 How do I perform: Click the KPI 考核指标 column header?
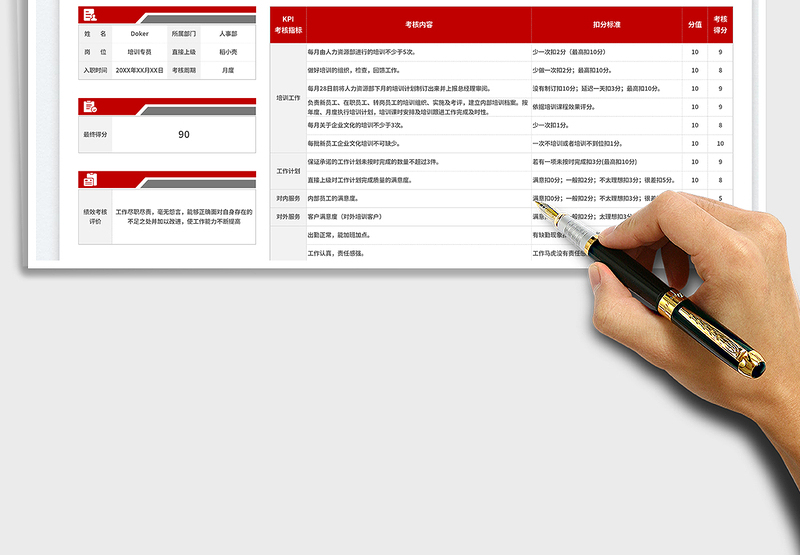pos(288,24)
